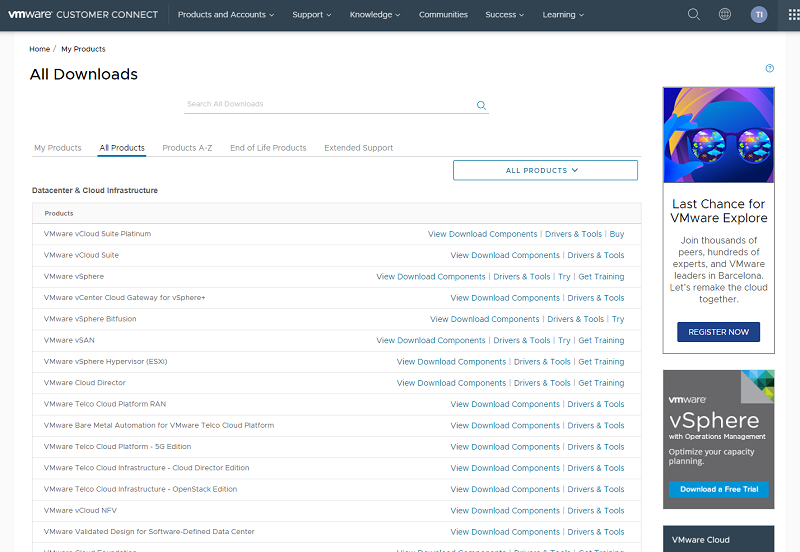Image resolution: width=800 pixels, height=552 pixels.
Task: Switch to the My Products tab
Action: click(x=58, y=148)
